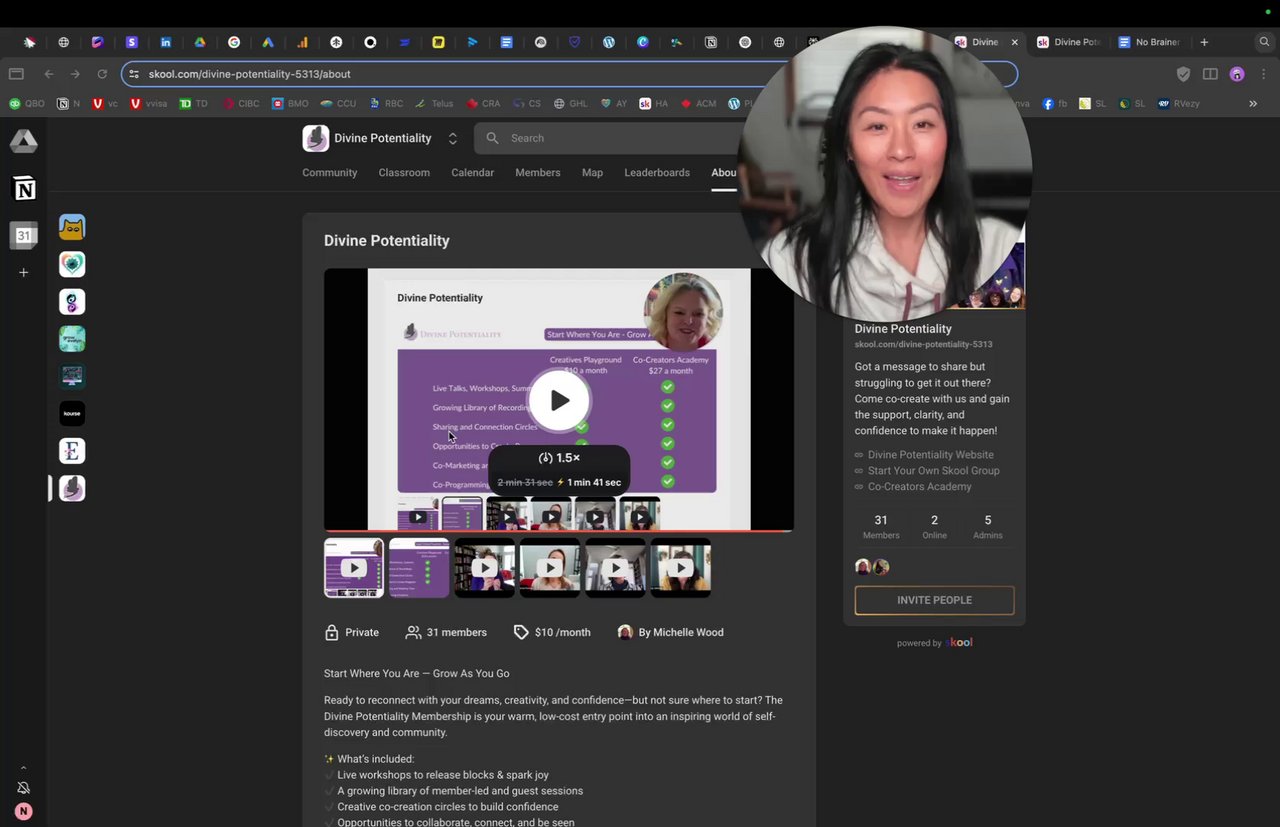The height and width of the screenshot is (827, 1280).
Task: Open a new tab with plus button
Action: [1204, 42]
